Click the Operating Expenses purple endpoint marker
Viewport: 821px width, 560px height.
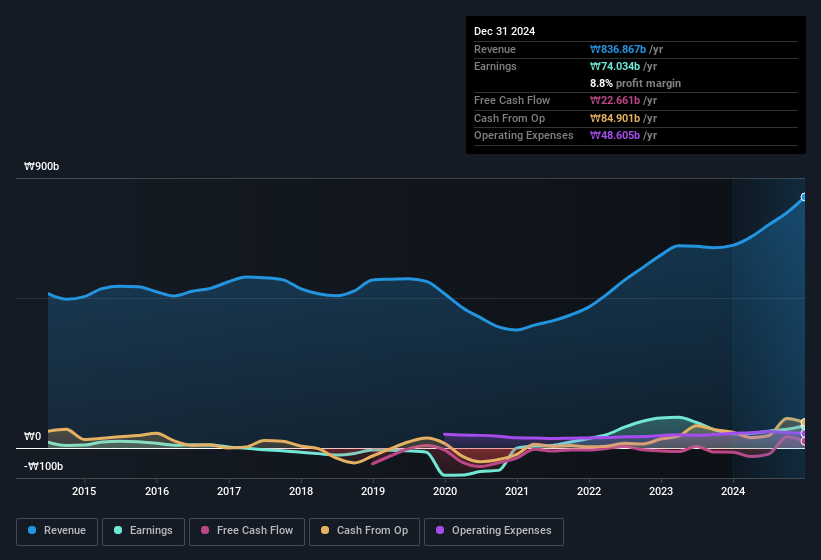tap(804, 434)
